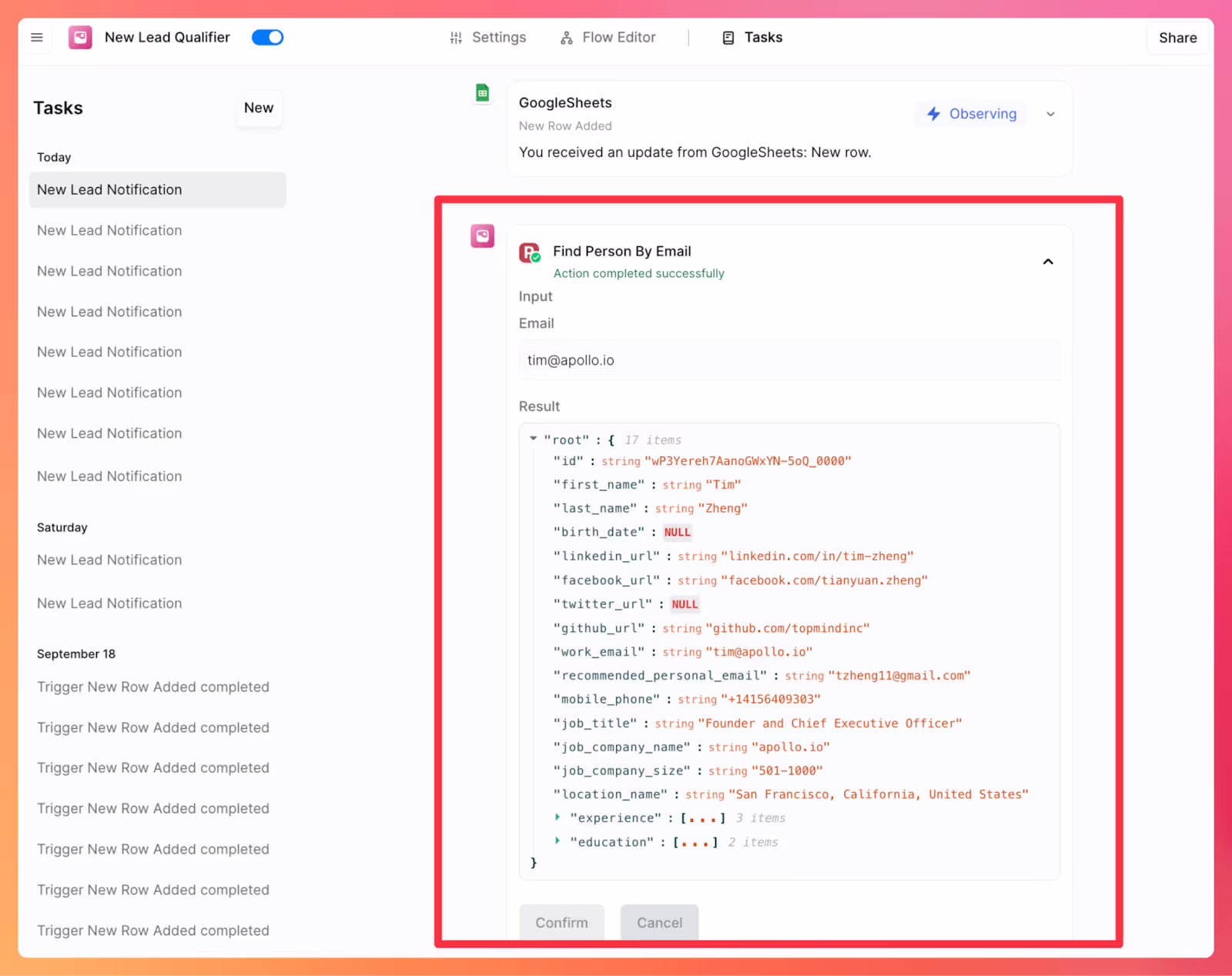1232x976 pixels.
Task: Click the work_email "tim@apollo.io" value
Action: 759,651
